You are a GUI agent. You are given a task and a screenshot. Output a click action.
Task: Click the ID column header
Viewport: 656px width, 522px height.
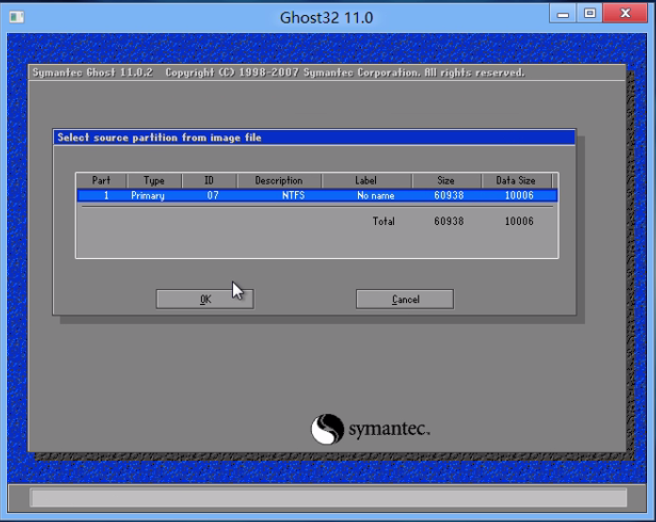point(209,180)
